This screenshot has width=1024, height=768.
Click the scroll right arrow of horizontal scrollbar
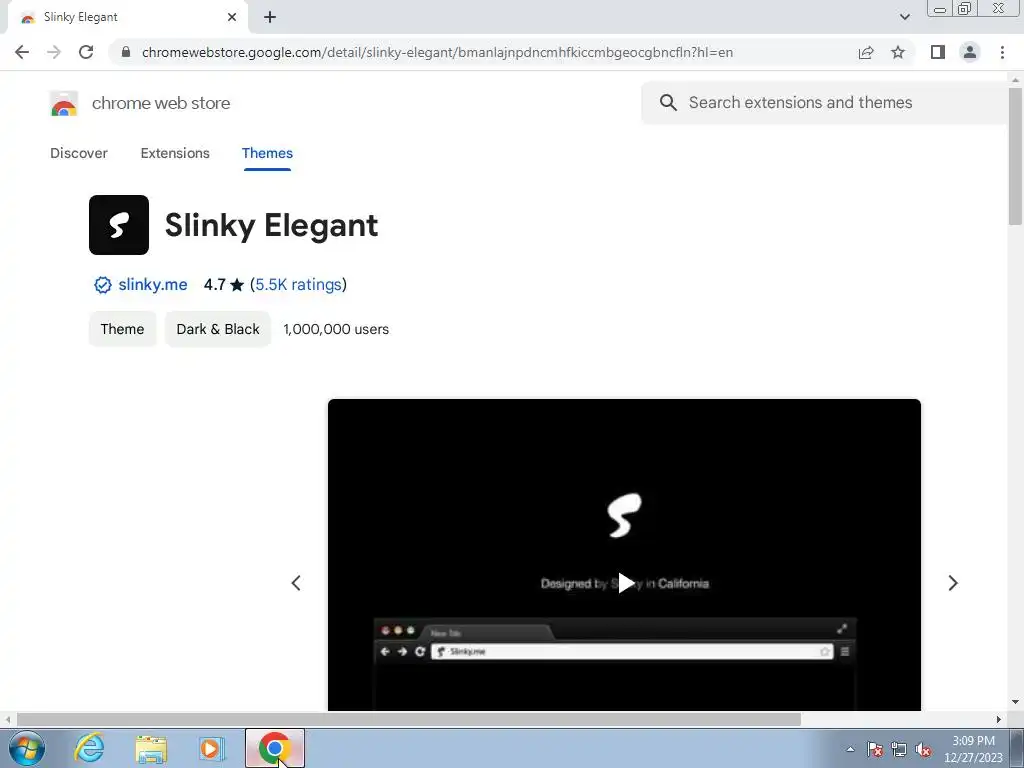(x=999, y=720)
